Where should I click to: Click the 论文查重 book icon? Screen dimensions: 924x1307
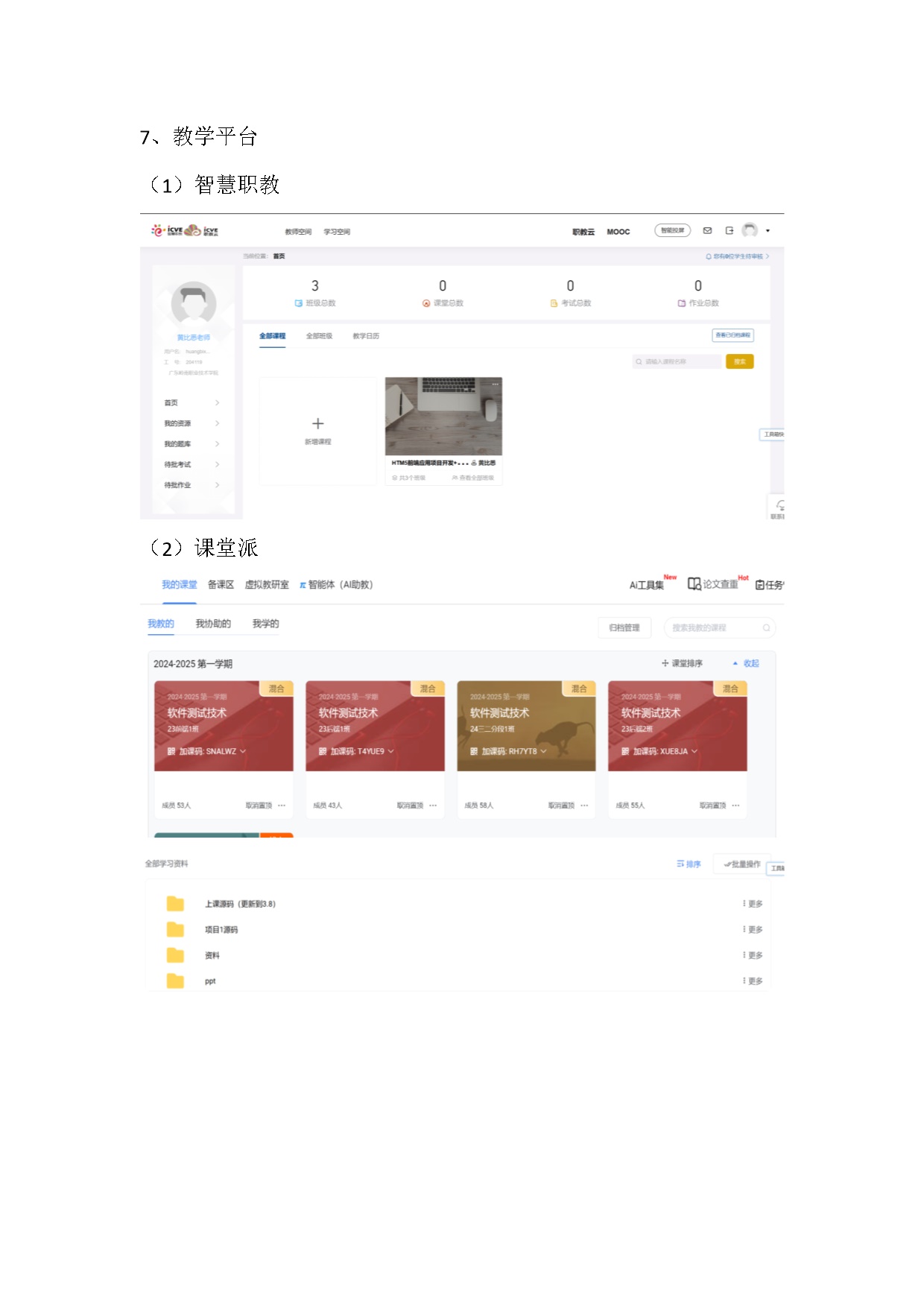point(694,584)
